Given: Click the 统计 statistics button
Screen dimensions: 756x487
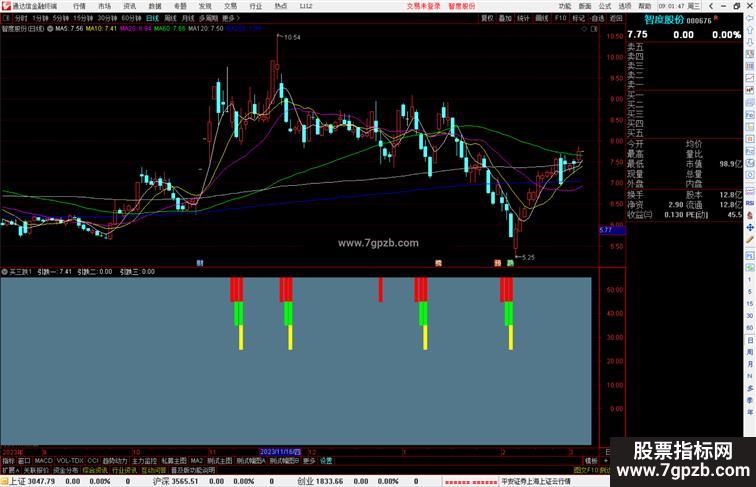Looking at the screenshot, I should (523, 18).
